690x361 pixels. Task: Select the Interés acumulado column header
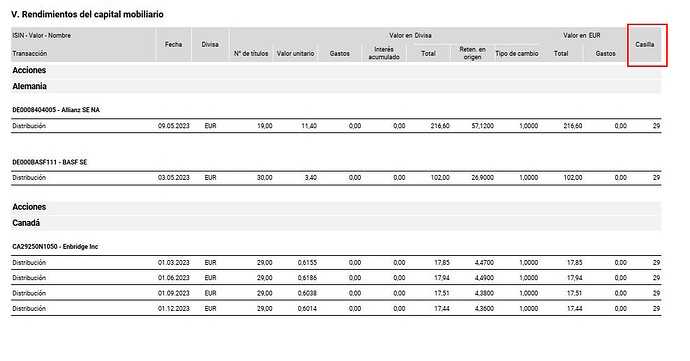point(384,53)
